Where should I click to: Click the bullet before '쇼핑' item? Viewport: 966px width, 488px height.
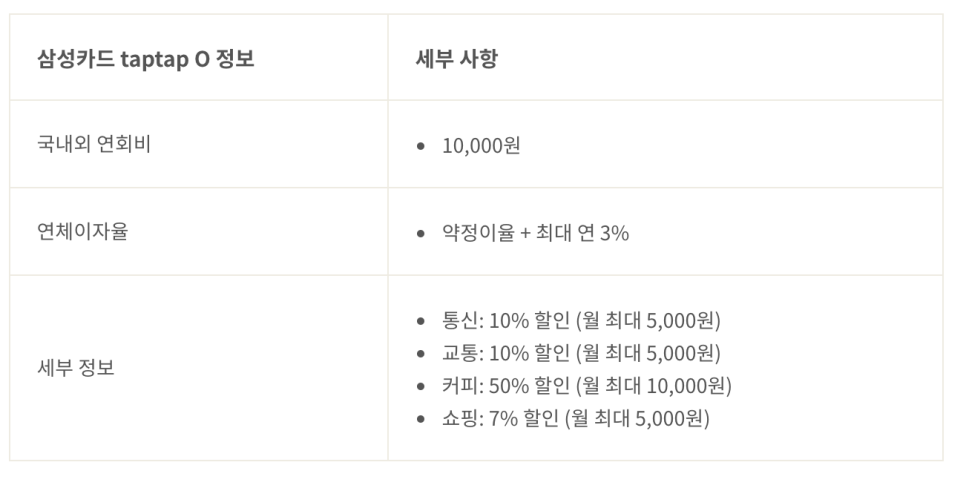421,419
